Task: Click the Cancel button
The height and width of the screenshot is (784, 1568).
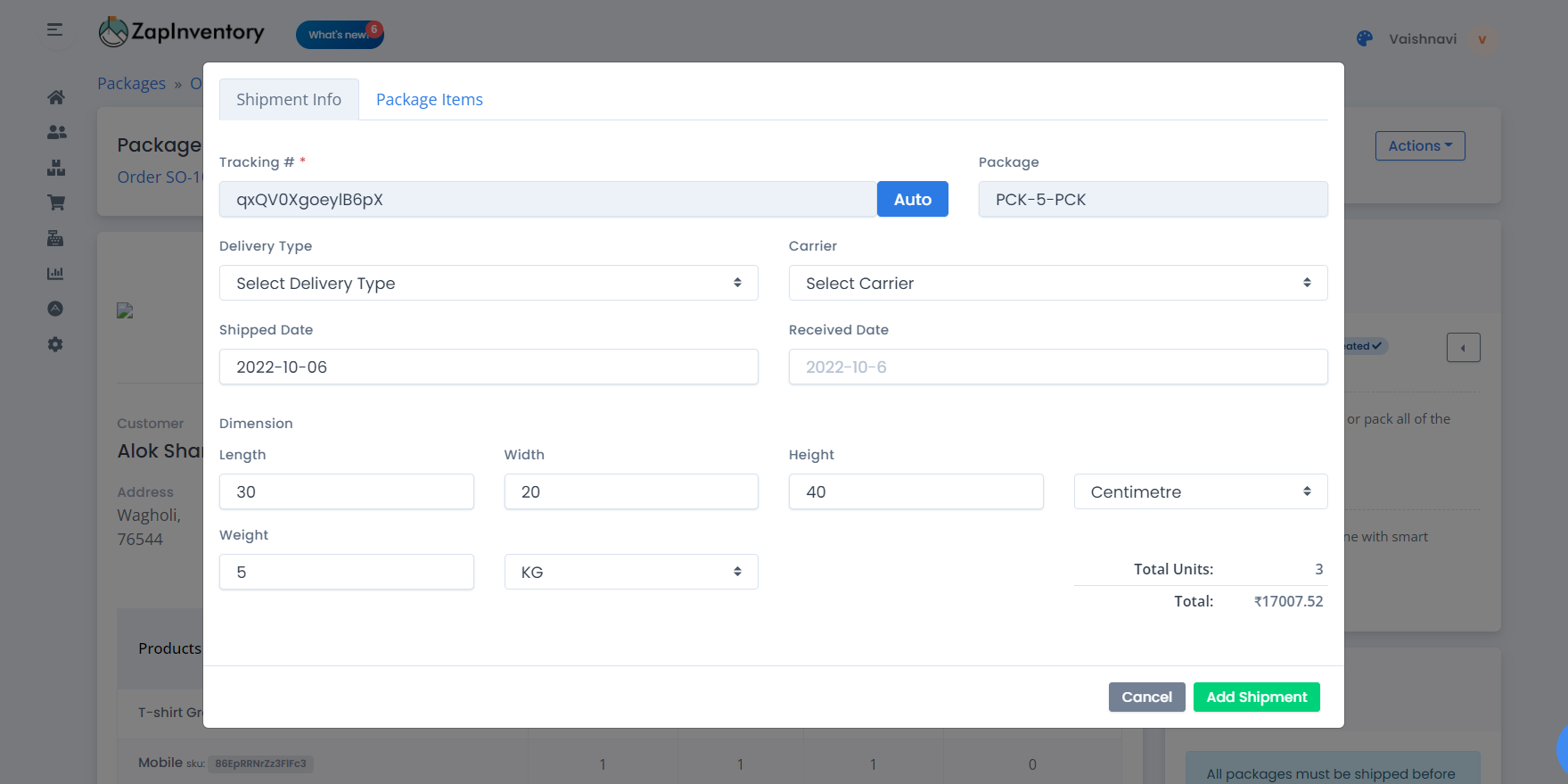Action: point(1146,697)
